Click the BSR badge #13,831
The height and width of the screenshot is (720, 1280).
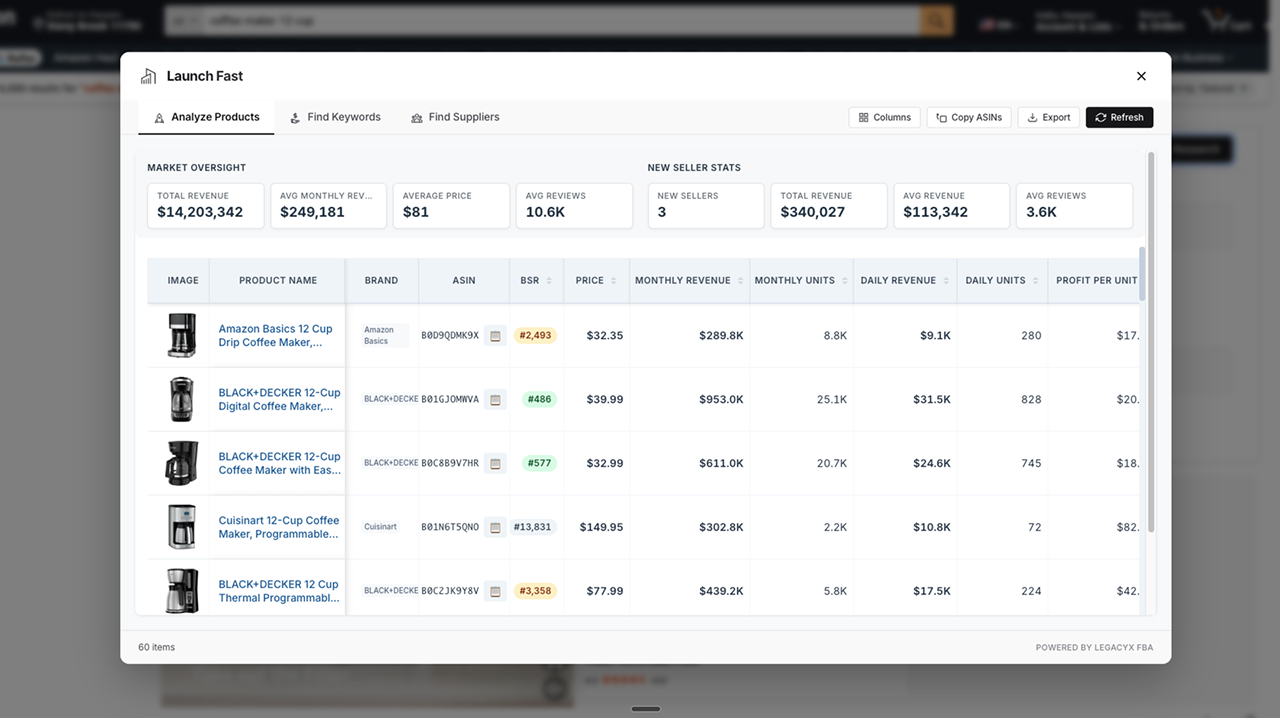click(x=533, y=527)
